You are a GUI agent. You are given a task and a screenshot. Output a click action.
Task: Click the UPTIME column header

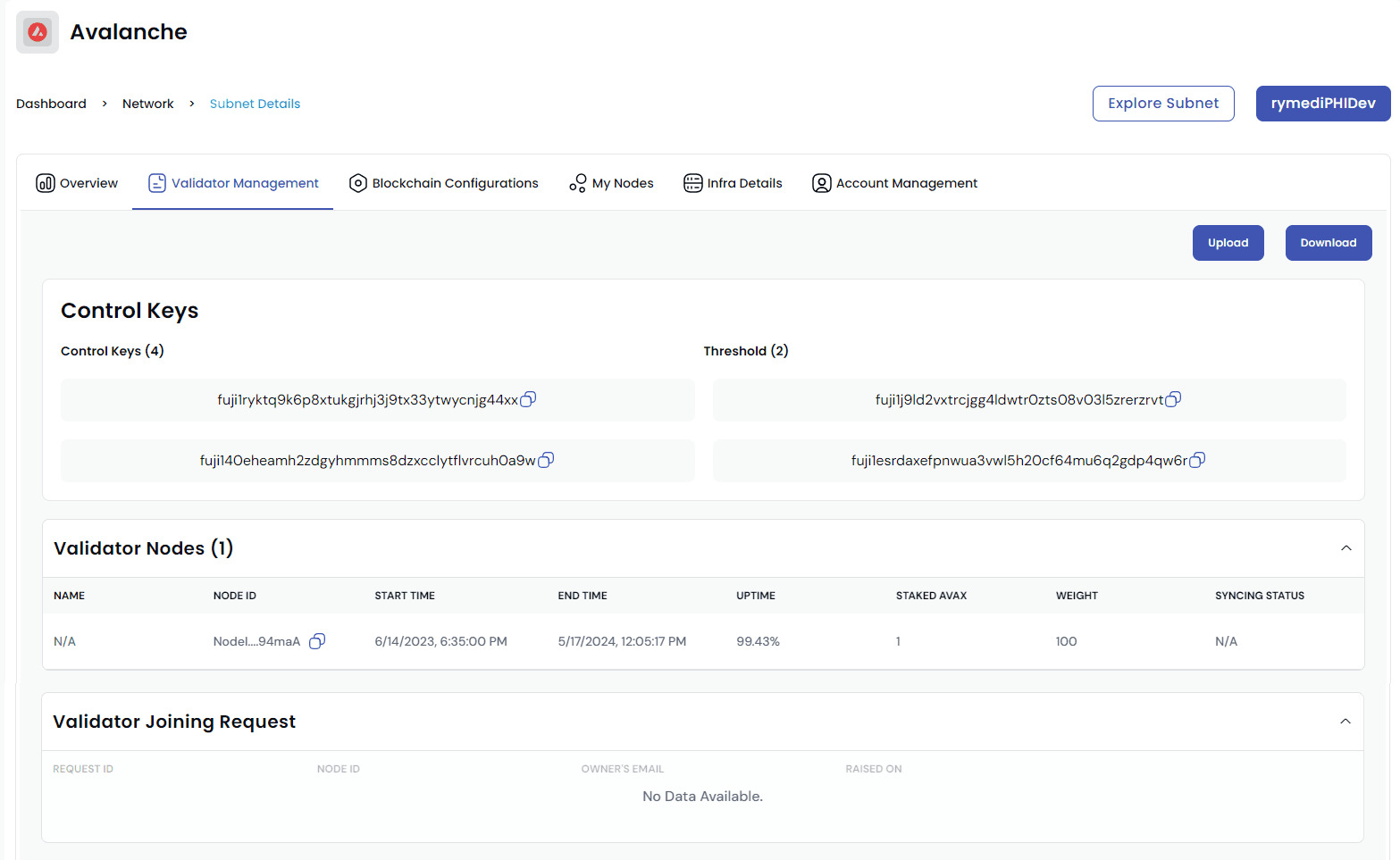click(756, 596)
